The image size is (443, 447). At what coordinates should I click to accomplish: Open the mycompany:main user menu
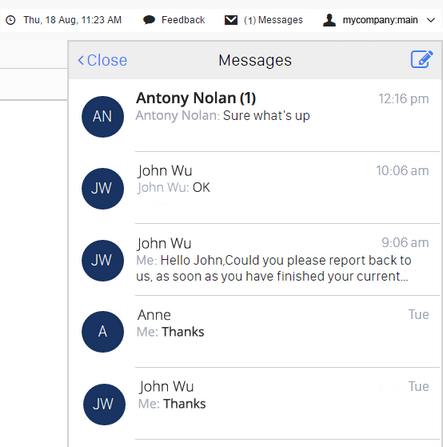pyautogui.click(x=379, y=20)
